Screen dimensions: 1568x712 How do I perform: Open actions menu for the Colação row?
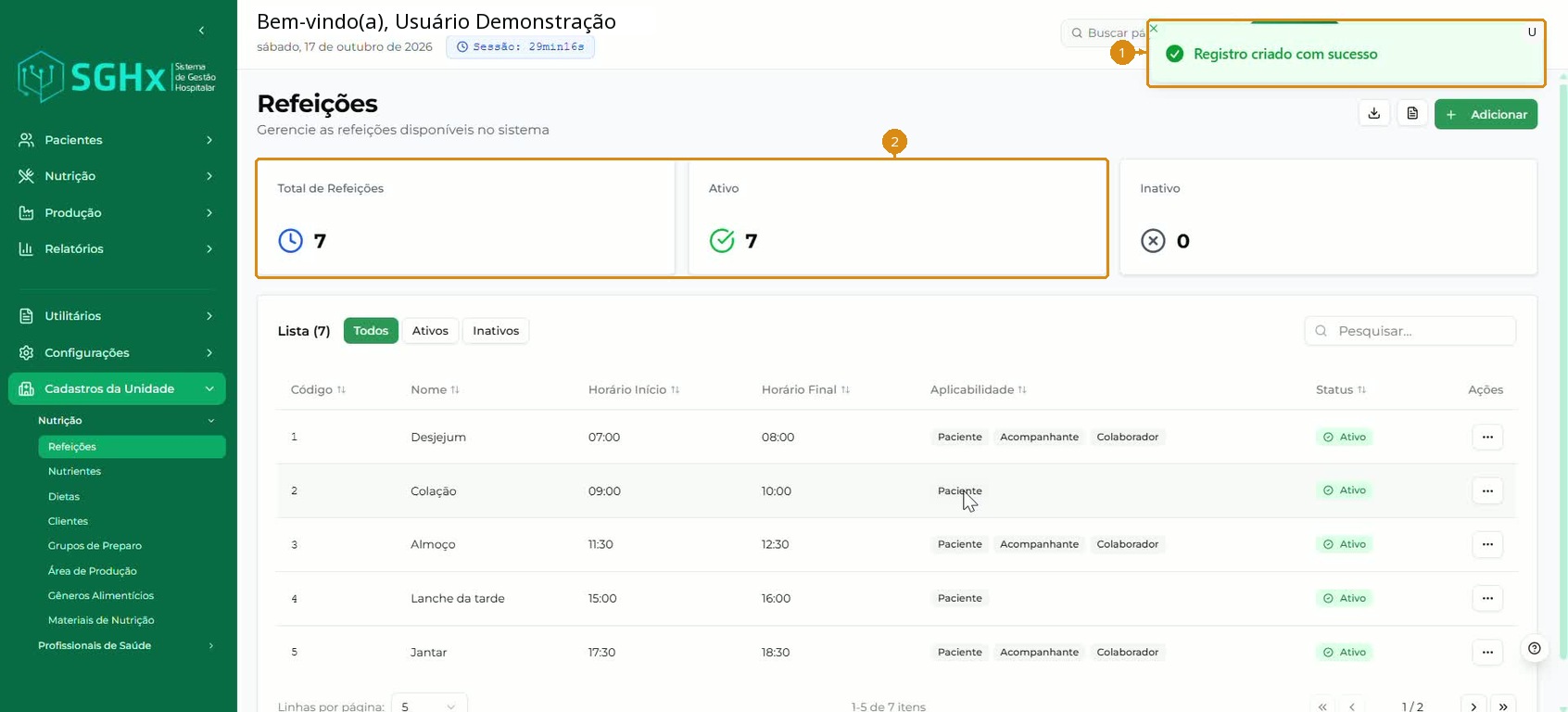1487,490
